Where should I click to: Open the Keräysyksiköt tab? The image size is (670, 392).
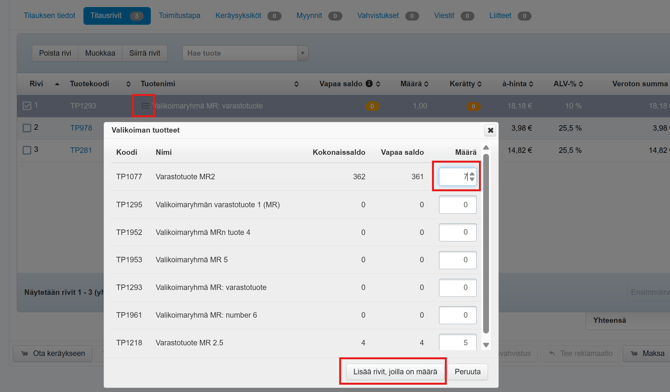[248, 15]
